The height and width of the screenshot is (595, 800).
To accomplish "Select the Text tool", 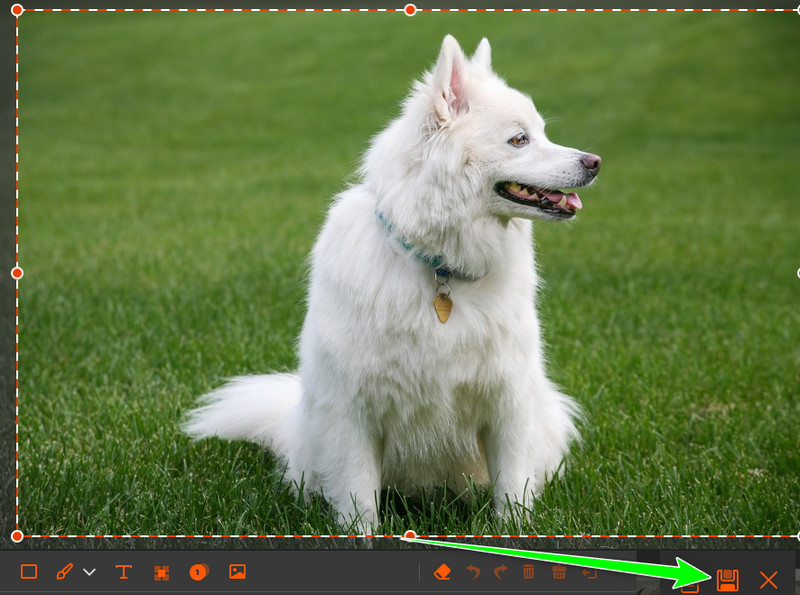I will point(123,572).
